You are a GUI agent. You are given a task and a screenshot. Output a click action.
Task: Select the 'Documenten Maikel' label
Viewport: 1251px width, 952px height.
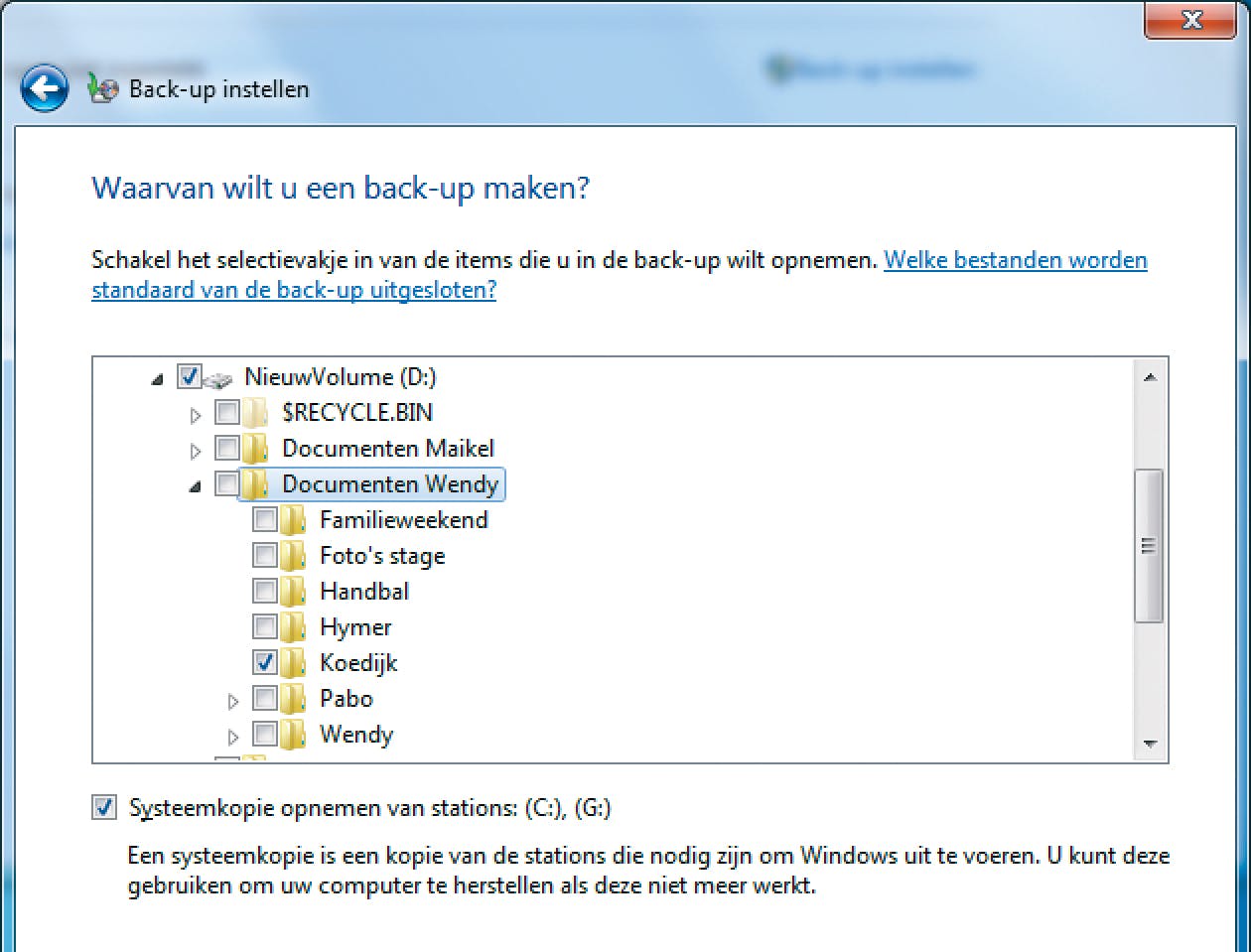tap(388, 449)
